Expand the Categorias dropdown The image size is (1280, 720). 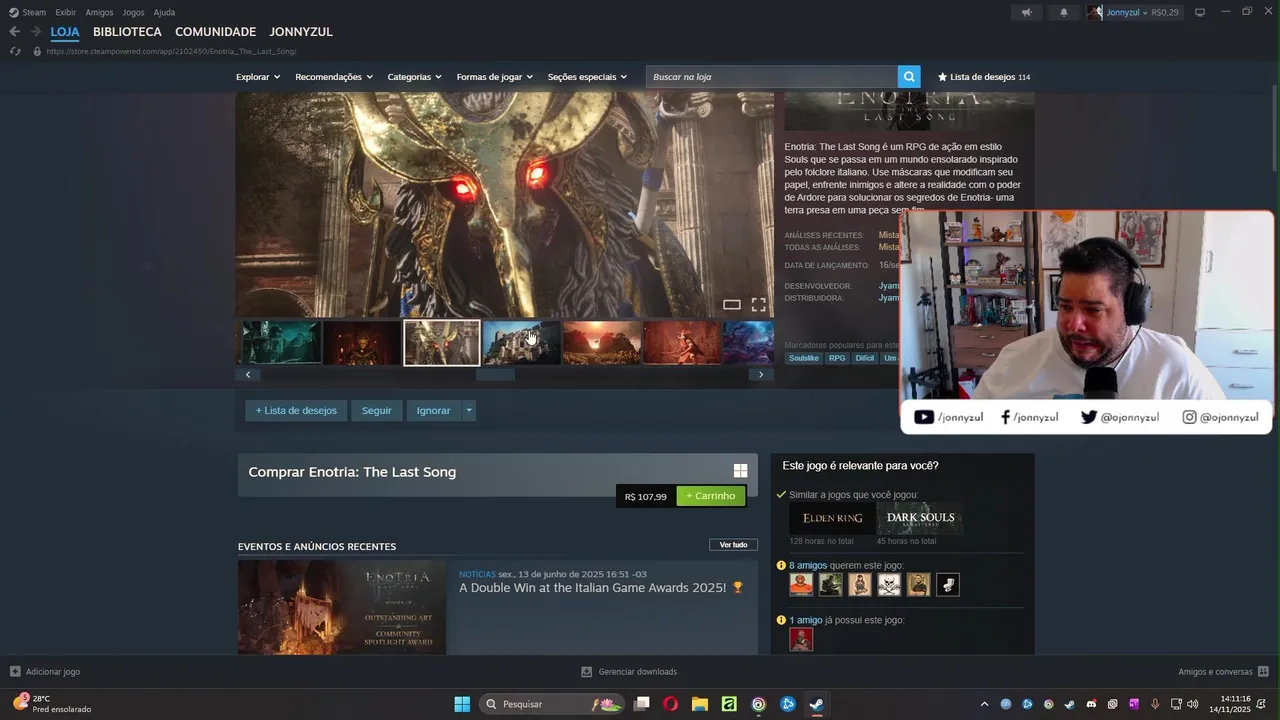(x=415, y=77)
